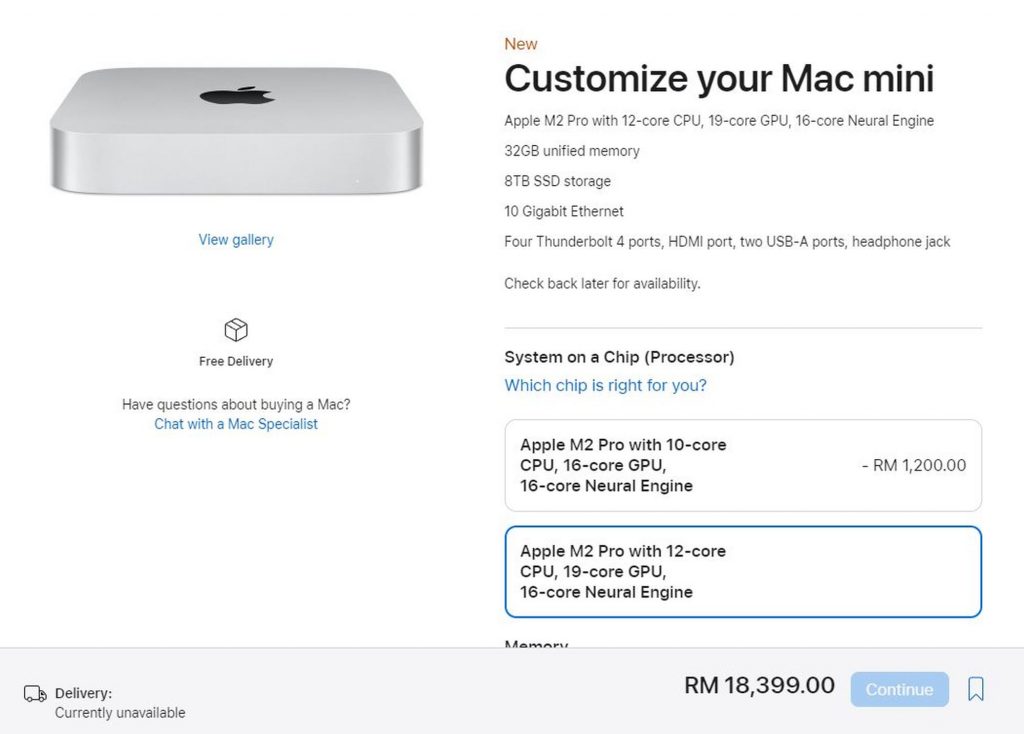The image size is (1024, 734).
Task: Click the - RM 1,200.00 price difference
Action: click(x=914, y=465)
